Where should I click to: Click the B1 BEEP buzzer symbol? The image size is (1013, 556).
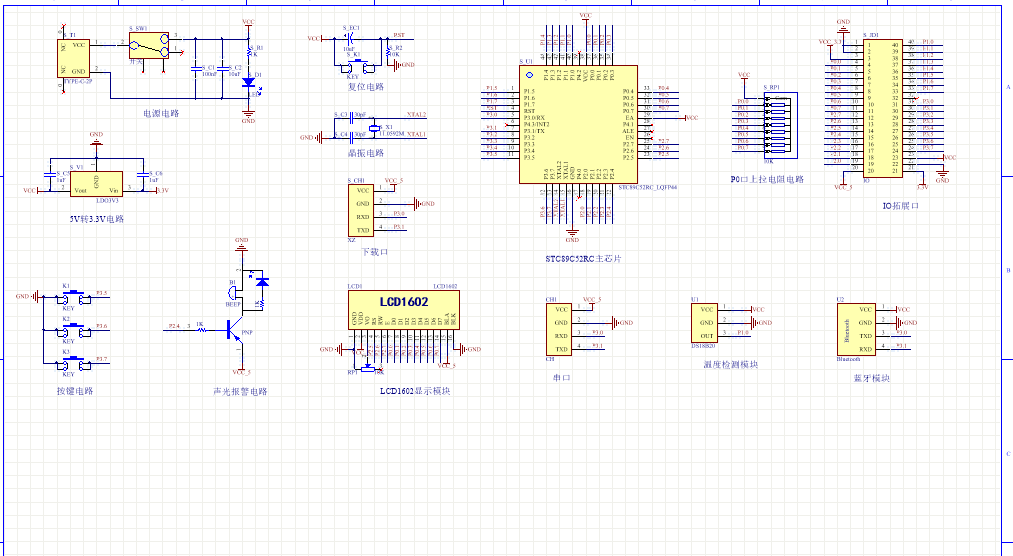coord(233,293)
